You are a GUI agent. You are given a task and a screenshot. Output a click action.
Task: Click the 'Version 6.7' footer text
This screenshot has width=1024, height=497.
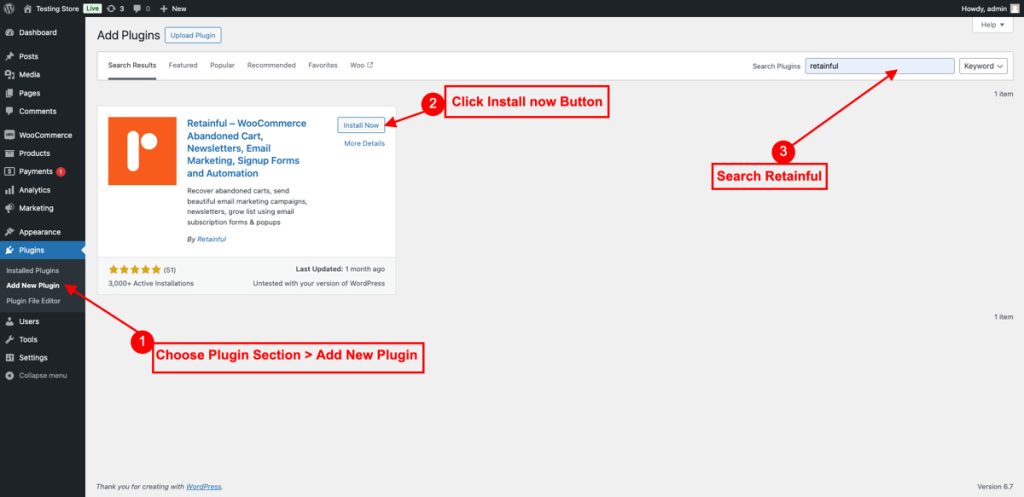pos(995,487)
